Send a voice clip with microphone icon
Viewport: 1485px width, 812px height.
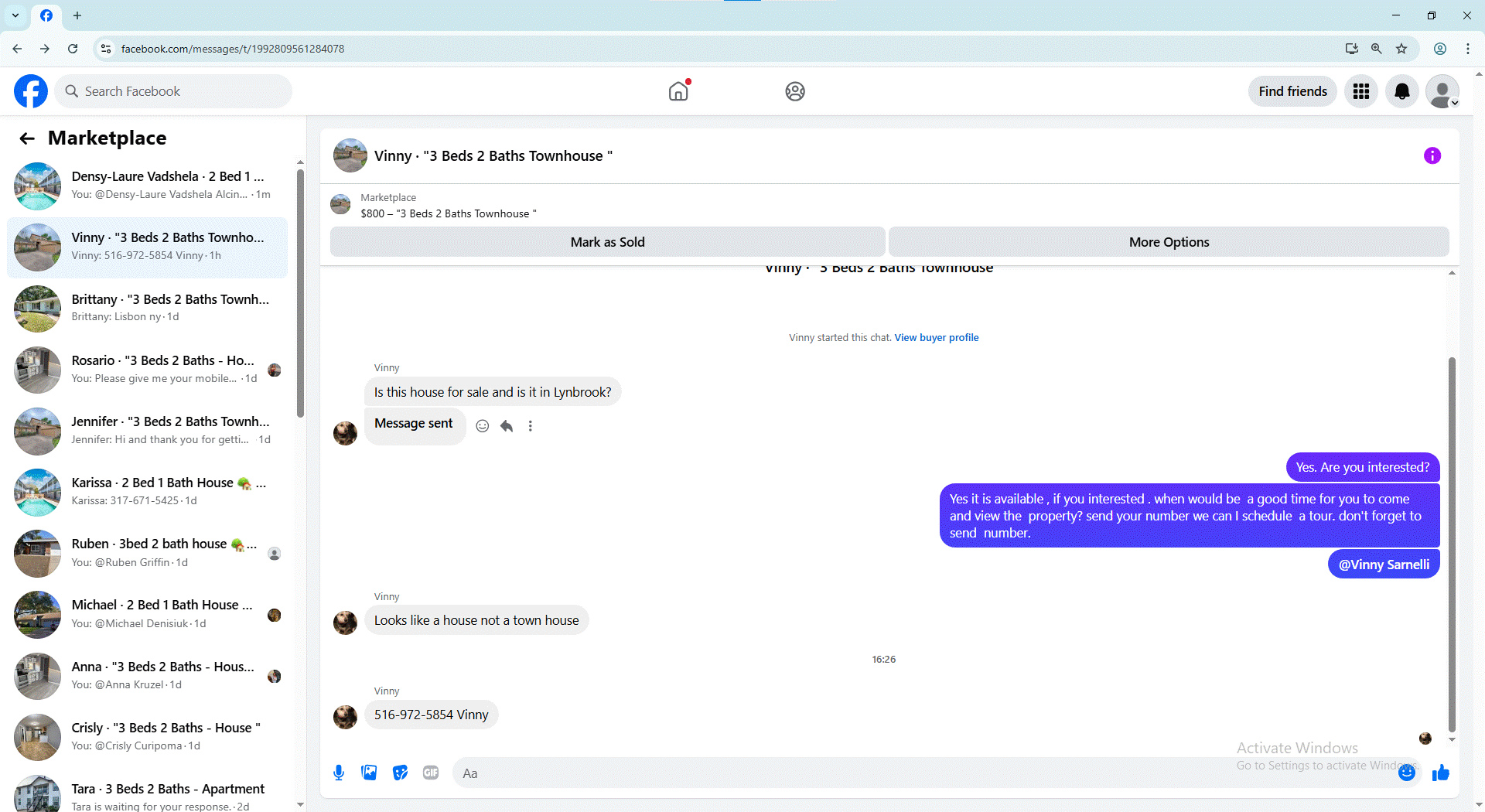click(x=339, y=773)
